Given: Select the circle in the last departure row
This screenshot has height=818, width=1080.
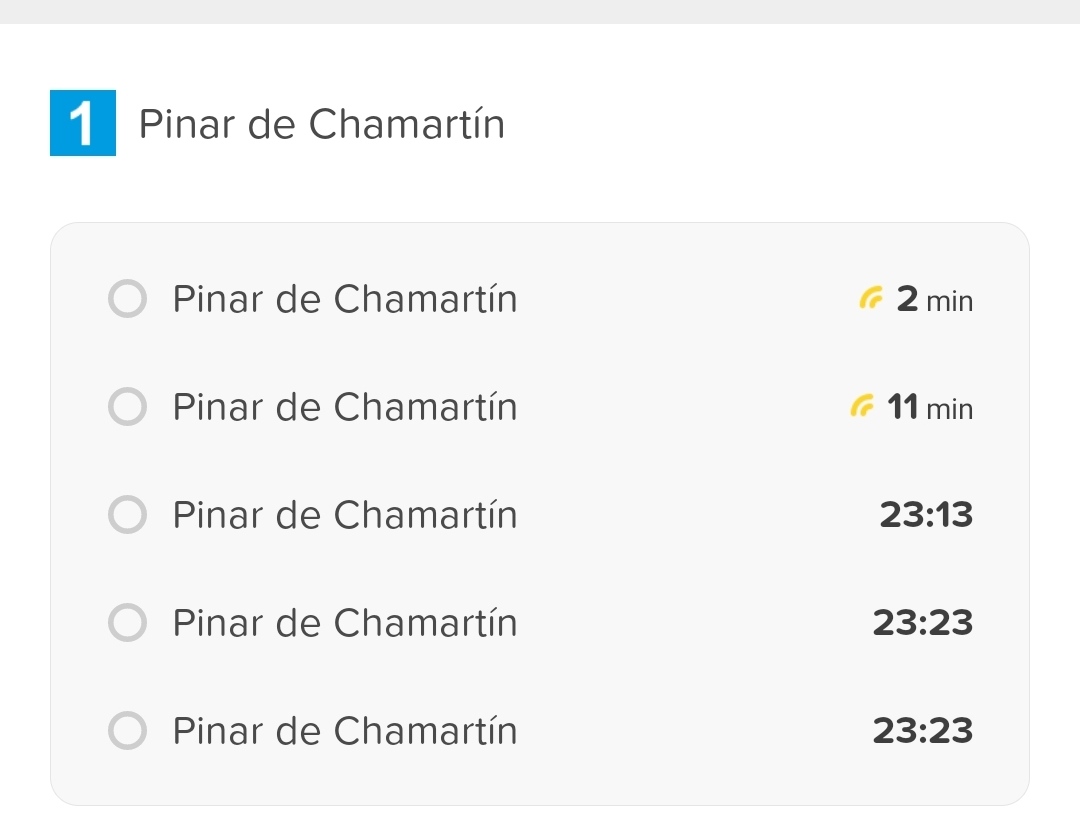Looking at the screenshot, I should [127, 731].
